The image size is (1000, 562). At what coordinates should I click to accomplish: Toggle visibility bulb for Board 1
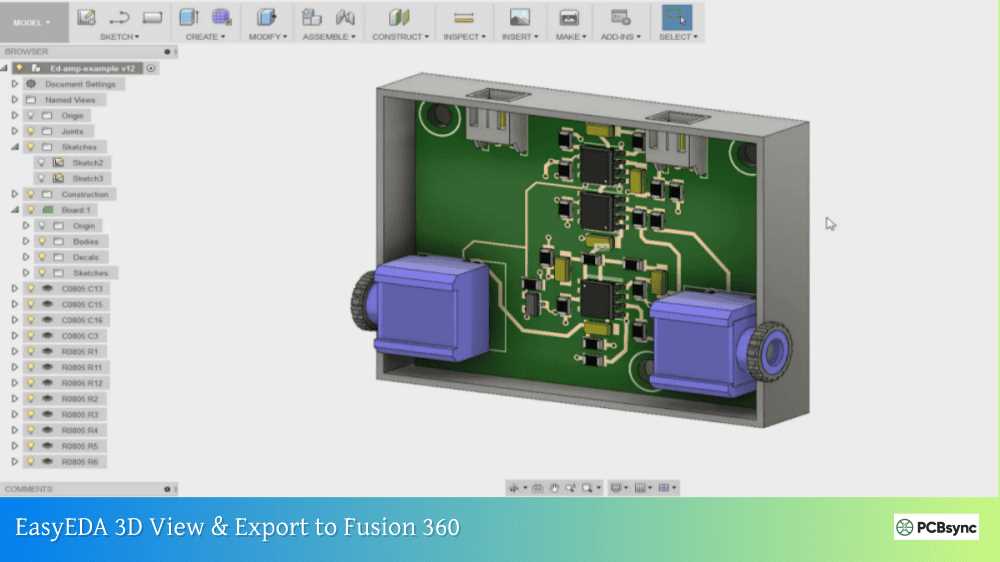pyautogui.click(x=31, y=210)
